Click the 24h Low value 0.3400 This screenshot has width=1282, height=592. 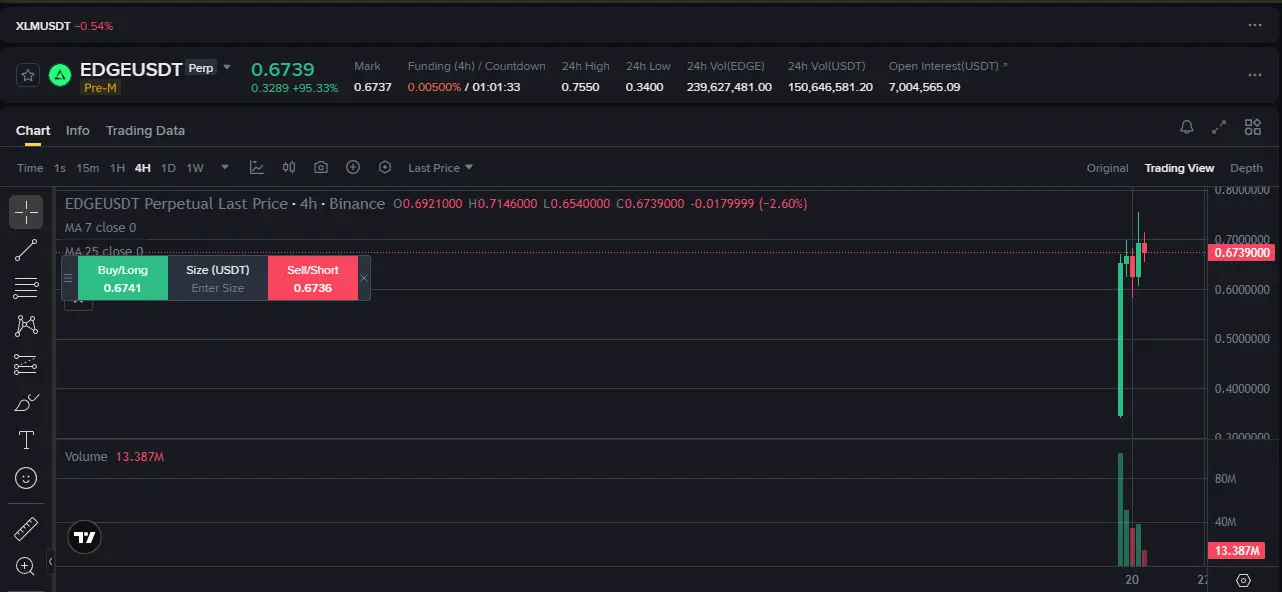[x=645, y=87]
